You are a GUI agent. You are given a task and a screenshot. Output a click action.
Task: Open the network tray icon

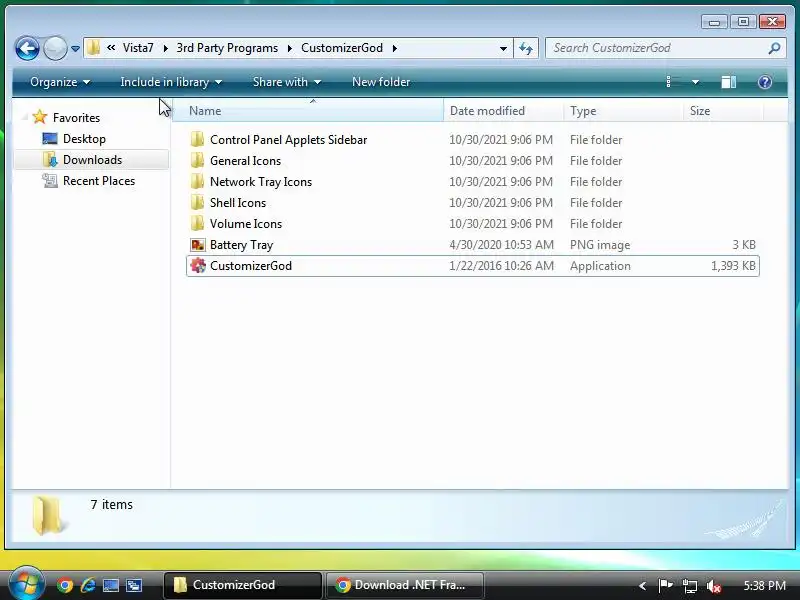click(690, 586)
